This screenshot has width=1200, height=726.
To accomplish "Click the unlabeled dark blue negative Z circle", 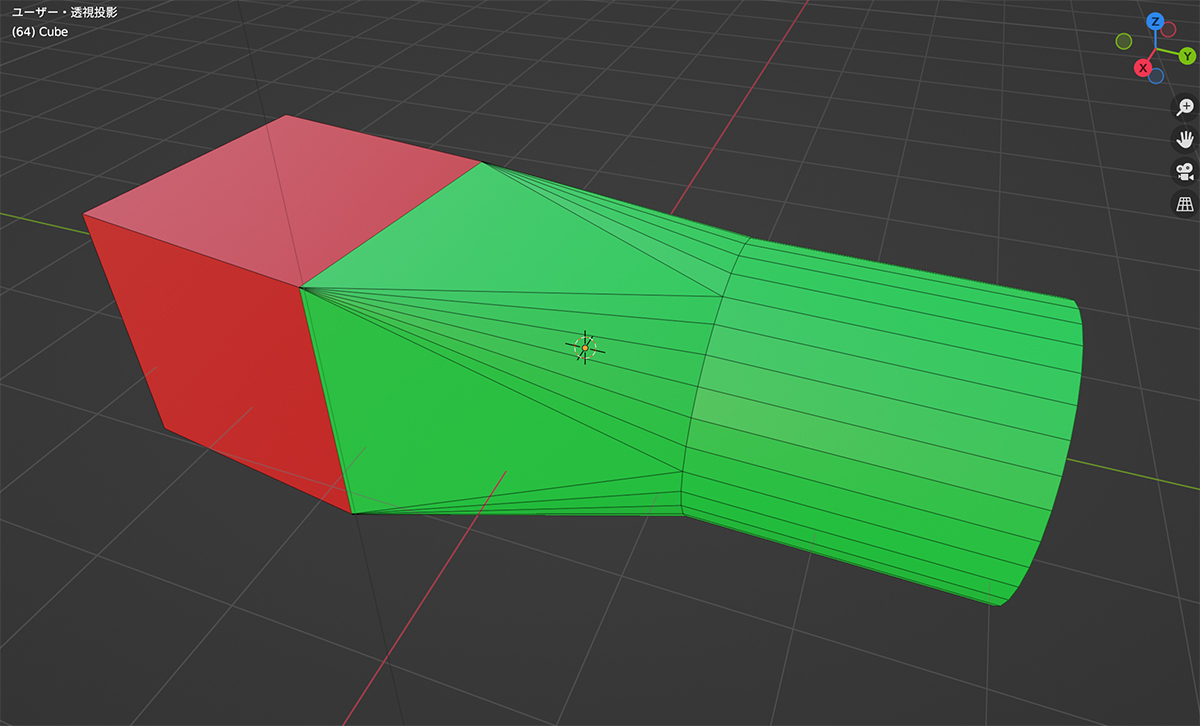I will coord(1156,76).
